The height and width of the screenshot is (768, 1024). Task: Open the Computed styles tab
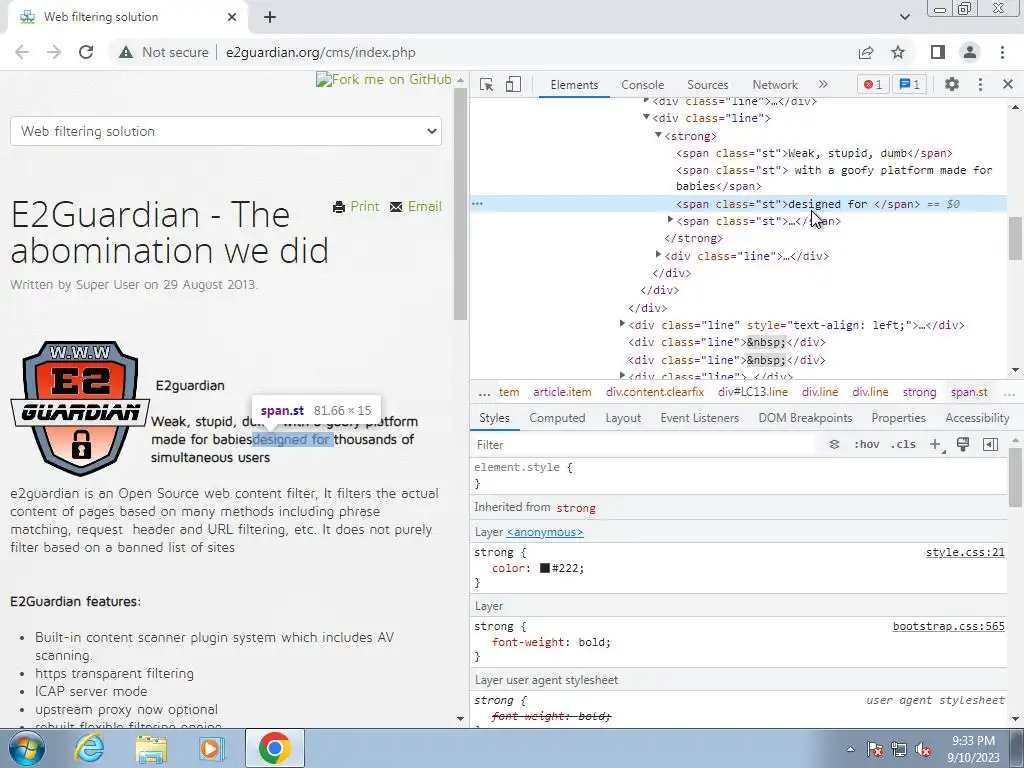tap(557, 418)
